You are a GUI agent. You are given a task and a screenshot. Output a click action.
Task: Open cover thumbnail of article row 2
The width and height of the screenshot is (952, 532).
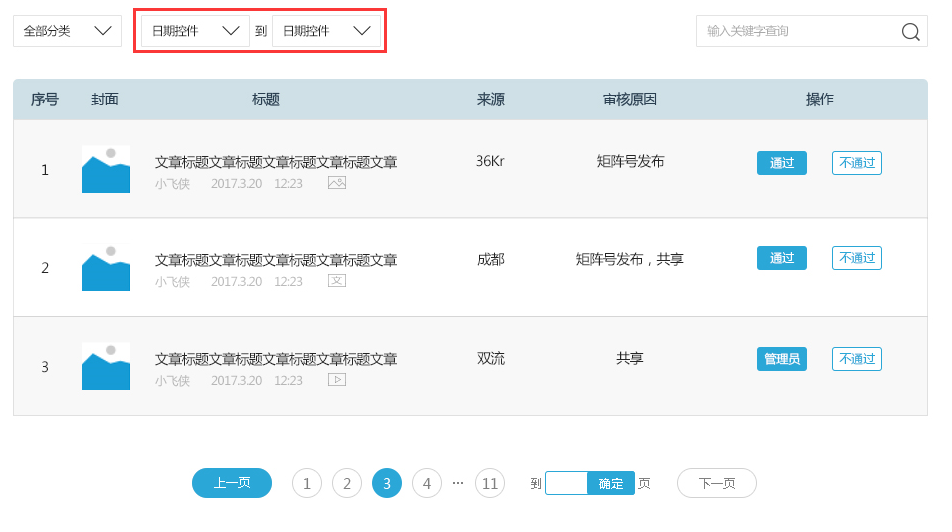click(x=106, y=268)
